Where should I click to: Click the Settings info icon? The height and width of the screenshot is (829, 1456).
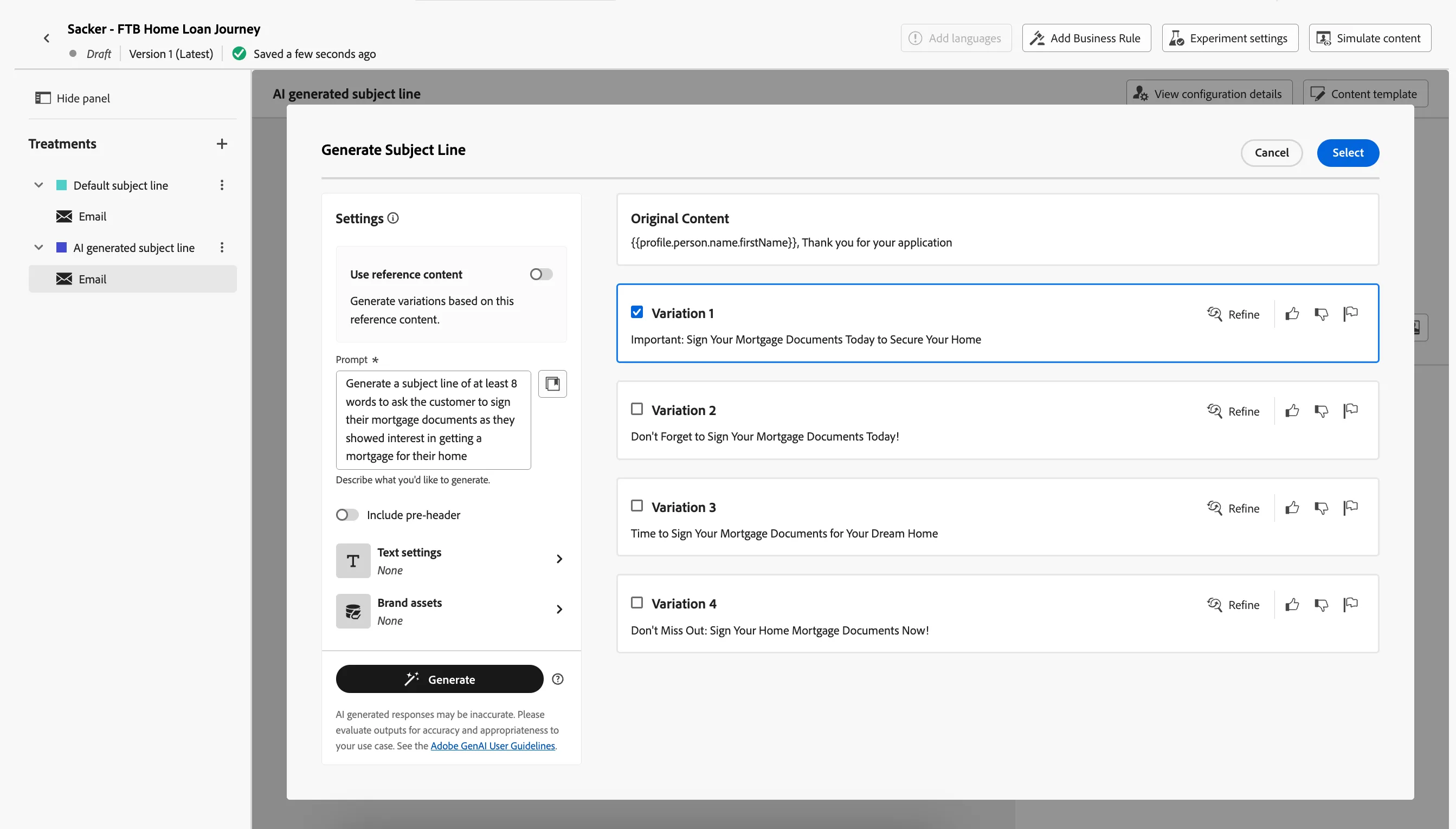tap(393, 218)
